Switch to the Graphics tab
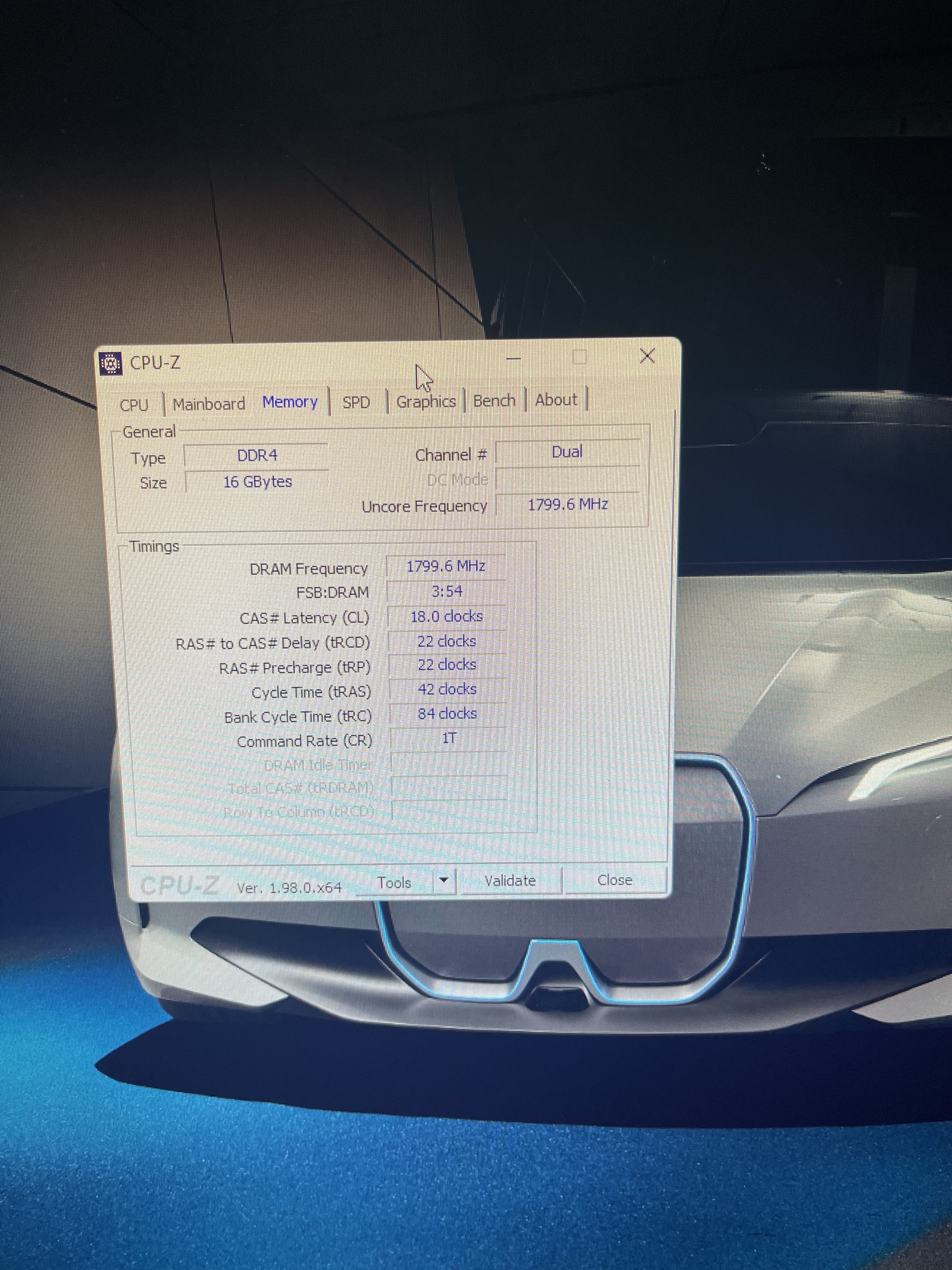Image resolution: width=952 pixels, height=1270 pixels. tap(426, 401)
